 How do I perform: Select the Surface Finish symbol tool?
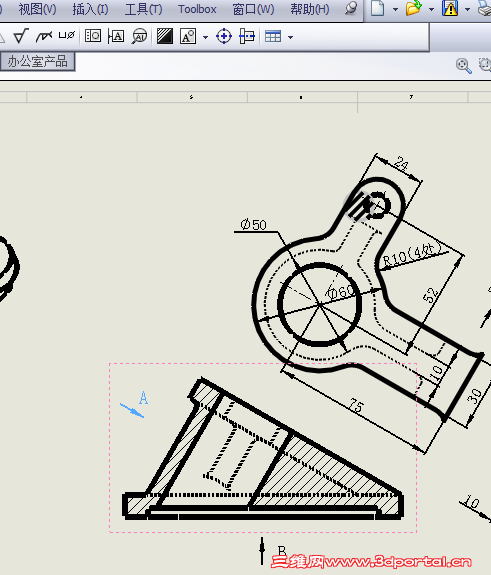coord(21,36)
